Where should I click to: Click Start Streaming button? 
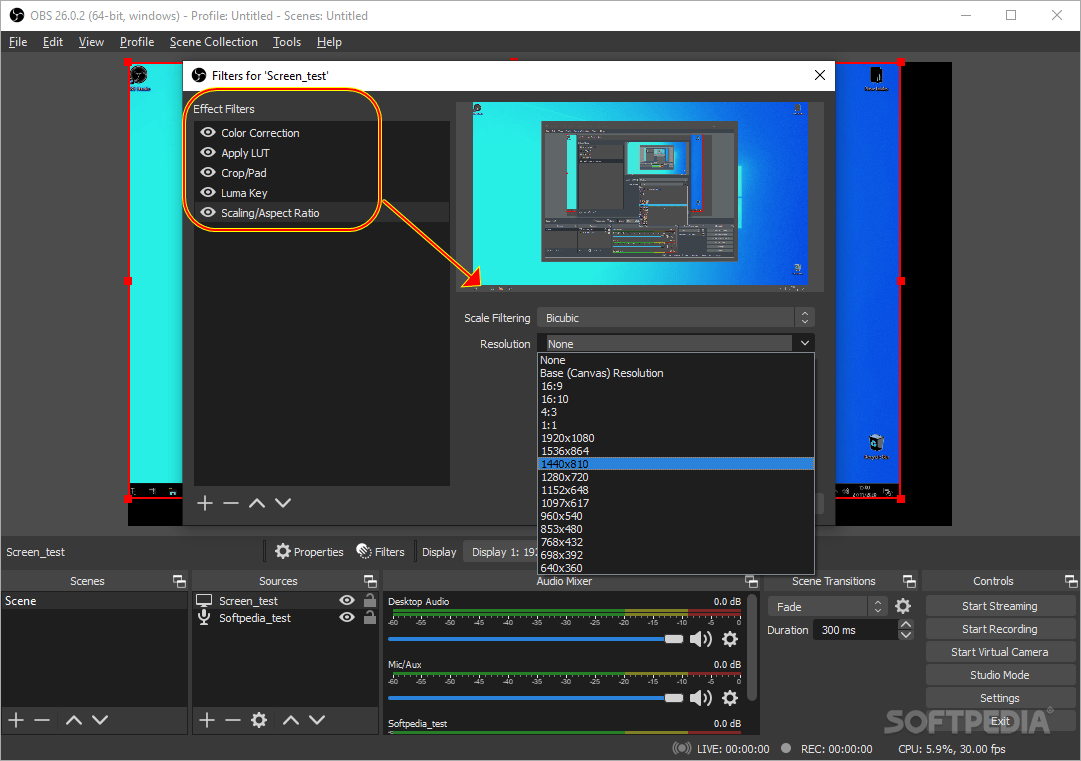[x=1000, y=606]
